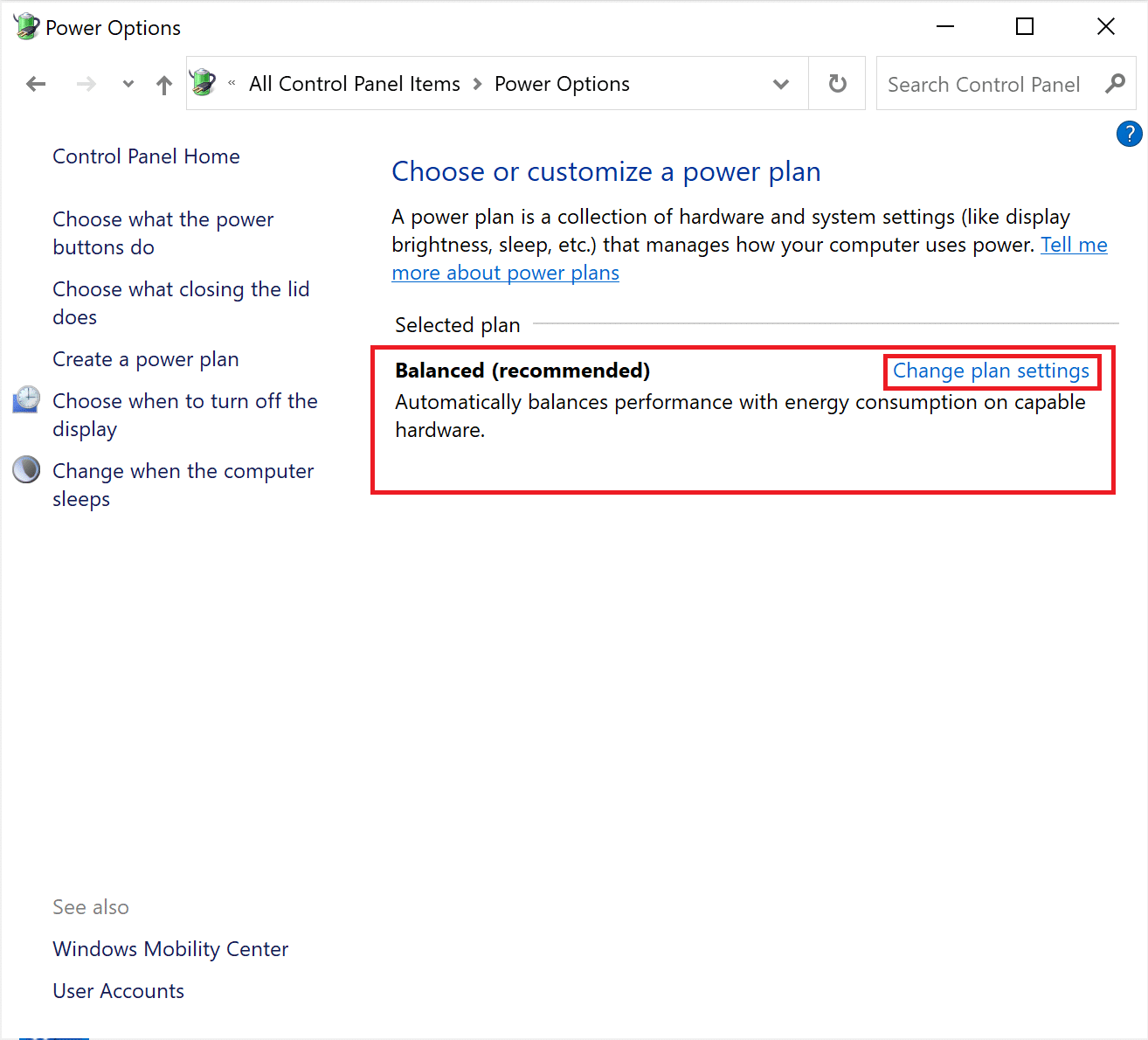The height and width of the screenshot is (1040, 1148).
Task: Click inside the Search Control Panel field
Action: pyautogui.click(x=979, y=83)
